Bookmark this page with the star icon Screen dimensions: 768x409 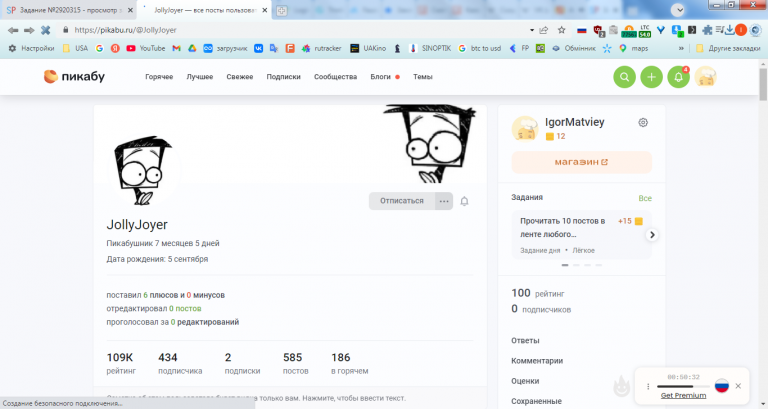[562, 30]
